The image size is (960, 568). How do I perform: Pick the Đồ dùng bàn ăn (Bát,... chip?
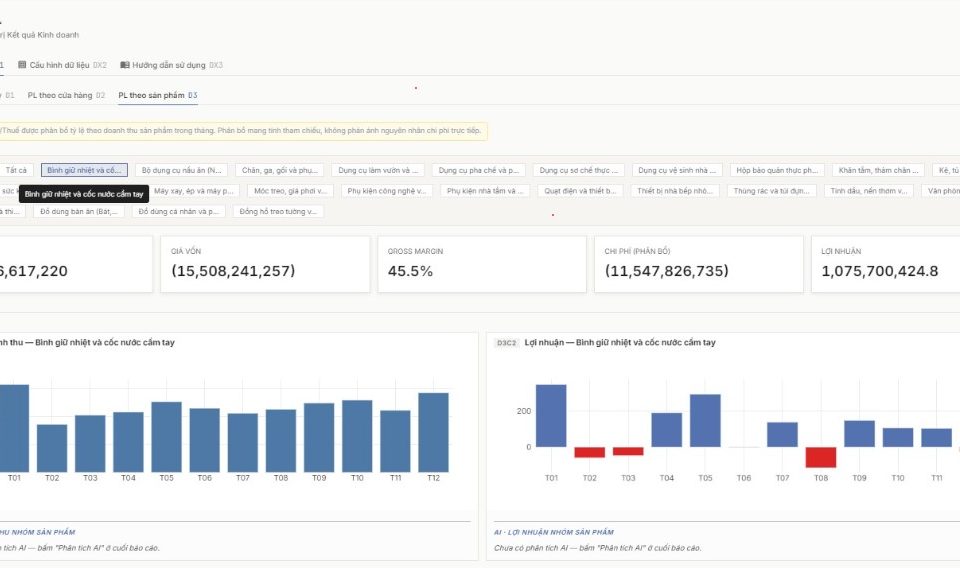point(79,212)
